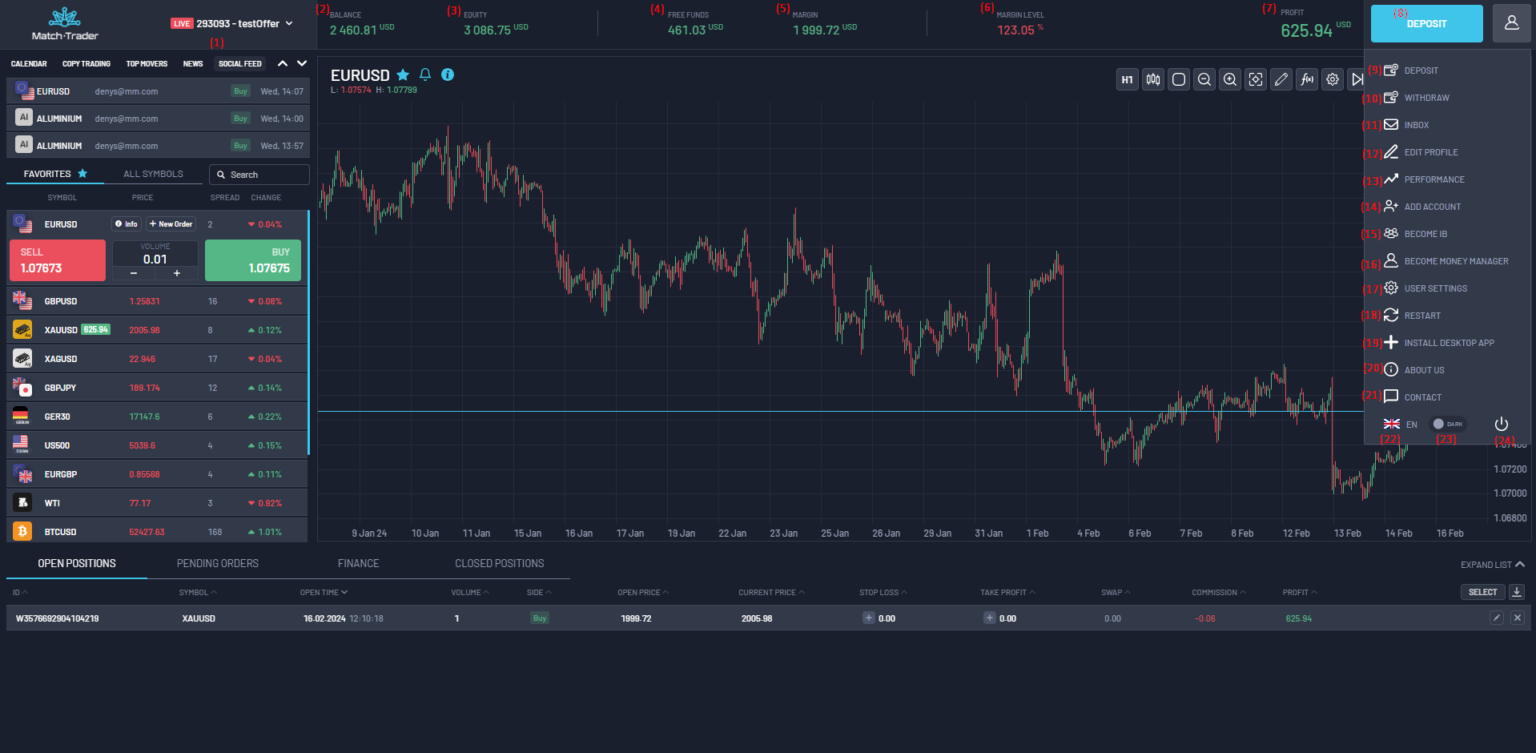Select the pencil drawing tool on the chart
The height and width of the screenshot is (753, 1536).
[1281, 79]
